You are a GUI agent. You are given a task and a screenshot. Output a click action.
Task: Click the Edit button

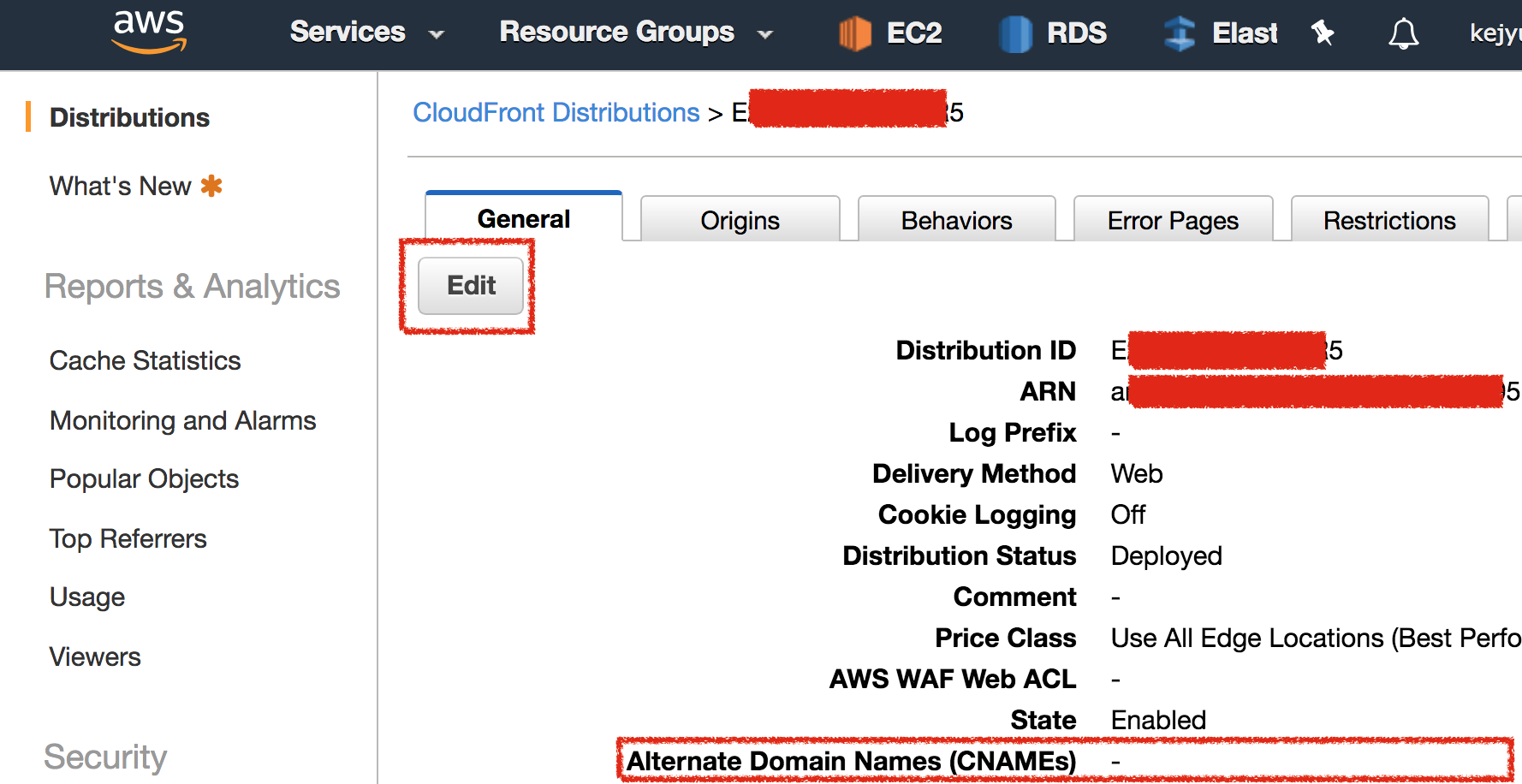(x=471, y=286)
